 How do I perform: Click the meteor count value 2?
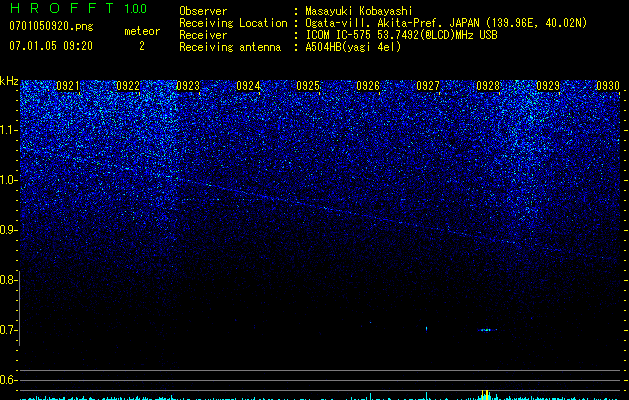142,46
